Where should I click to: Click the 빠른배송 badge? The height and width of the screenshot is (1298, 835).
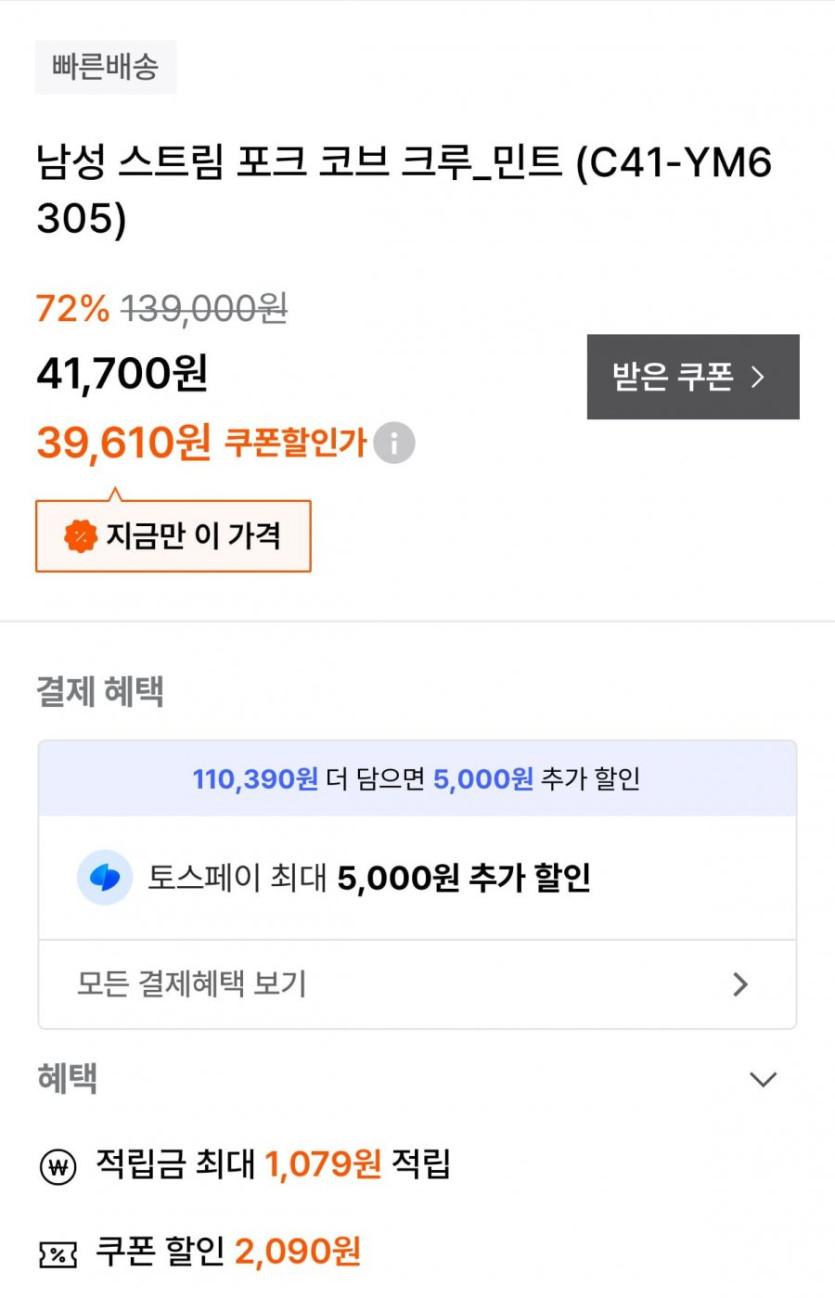pyautogui.click(x=106, y=67)
